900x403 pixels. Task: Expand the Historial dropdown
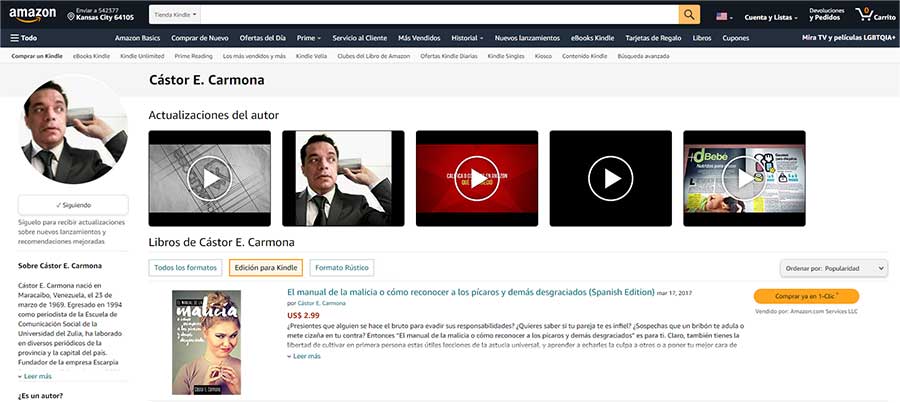point(467,38)
